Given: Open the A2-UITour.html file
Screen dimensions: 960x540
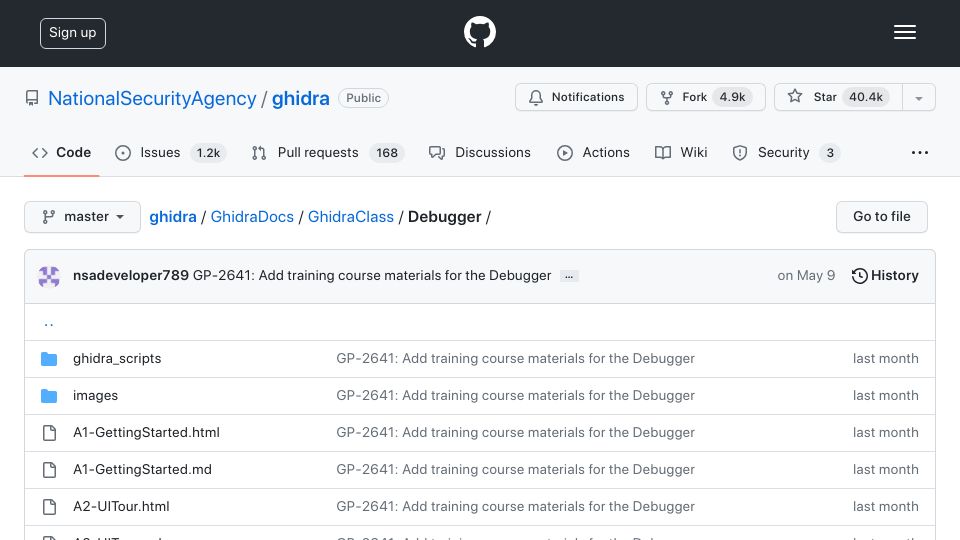Looking at the screenshot, I should pyautogui.click(x=121, y=506).
